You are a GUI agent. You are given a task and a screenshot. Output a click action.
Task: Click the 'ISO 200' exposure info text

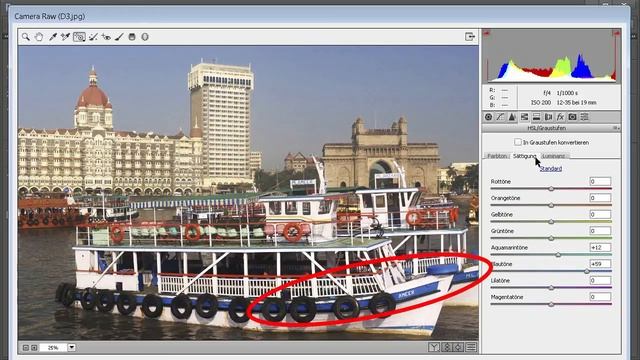point(540,103)
